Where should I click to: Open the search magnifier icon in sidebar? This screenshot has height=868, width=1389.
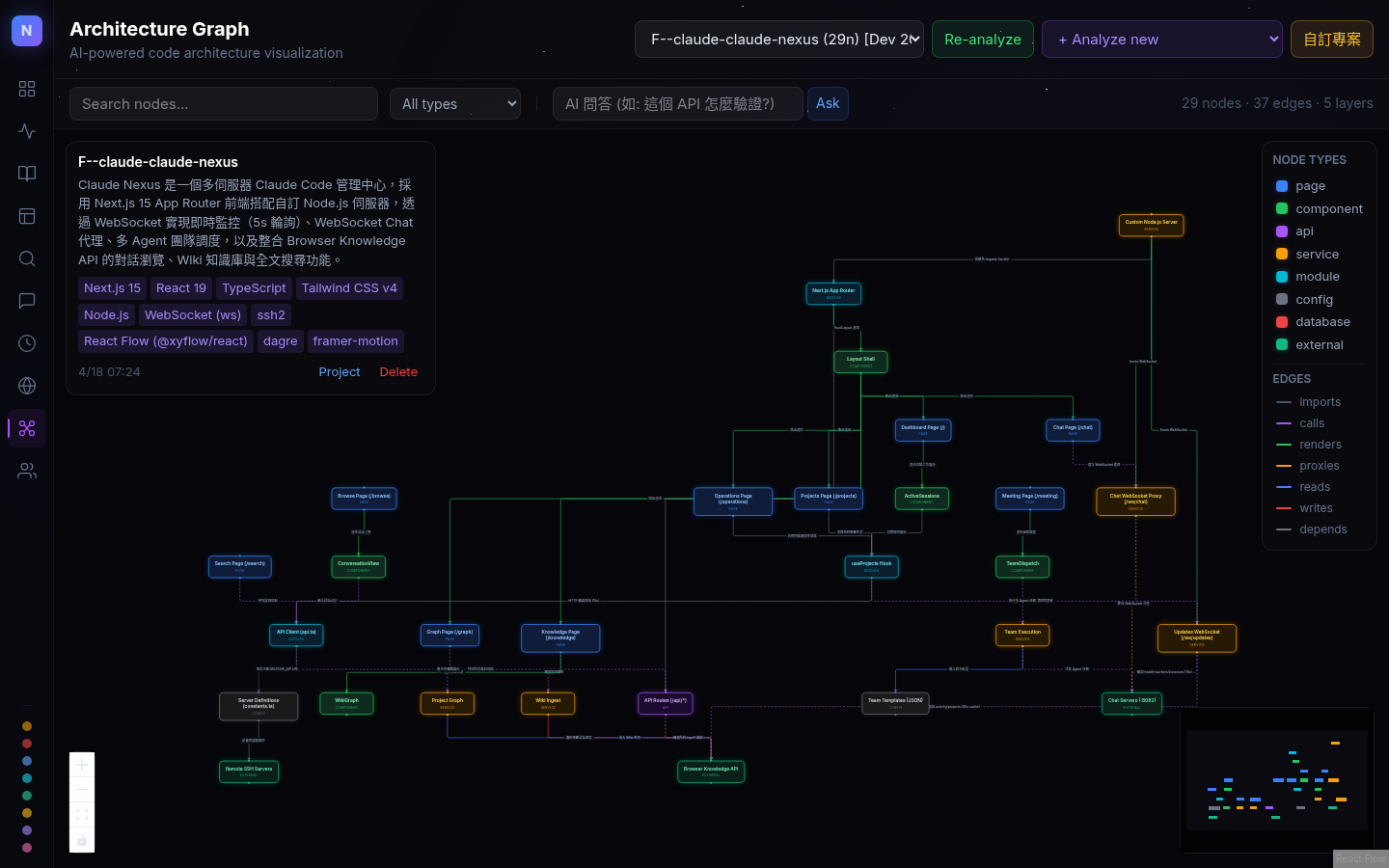27,258
